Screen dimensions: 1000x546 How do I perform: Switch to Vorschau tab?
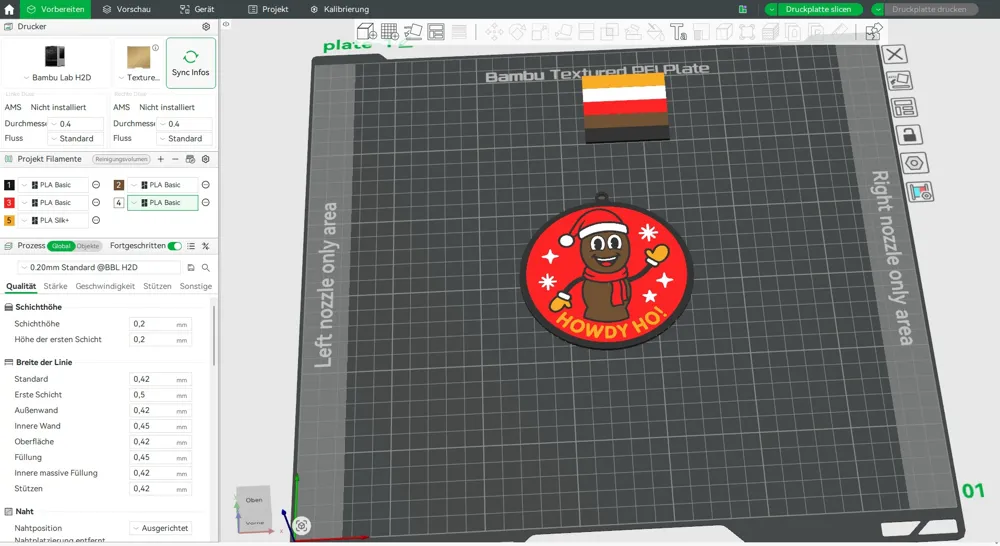[126, 9]
